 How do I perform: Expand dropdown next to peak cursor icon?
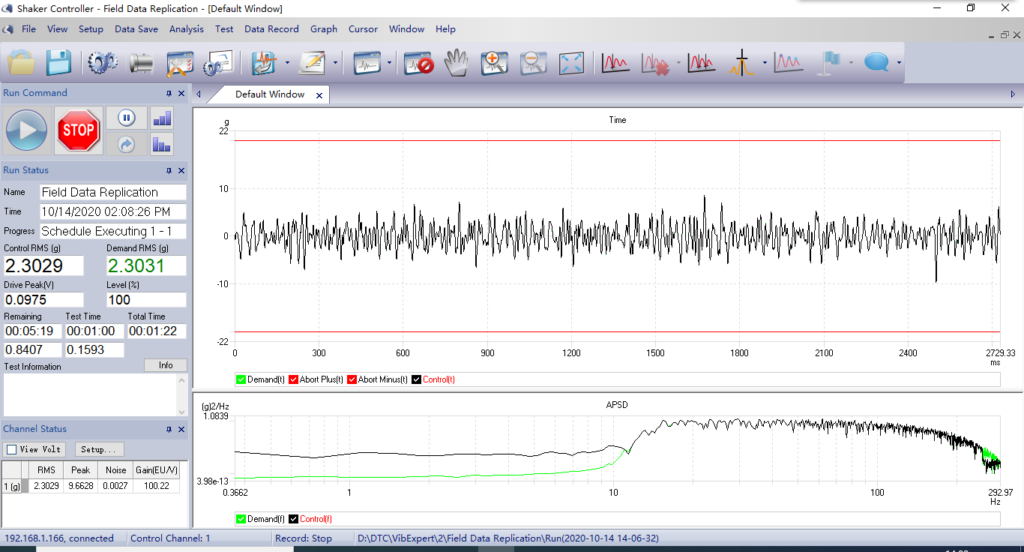tap(765, 63)
